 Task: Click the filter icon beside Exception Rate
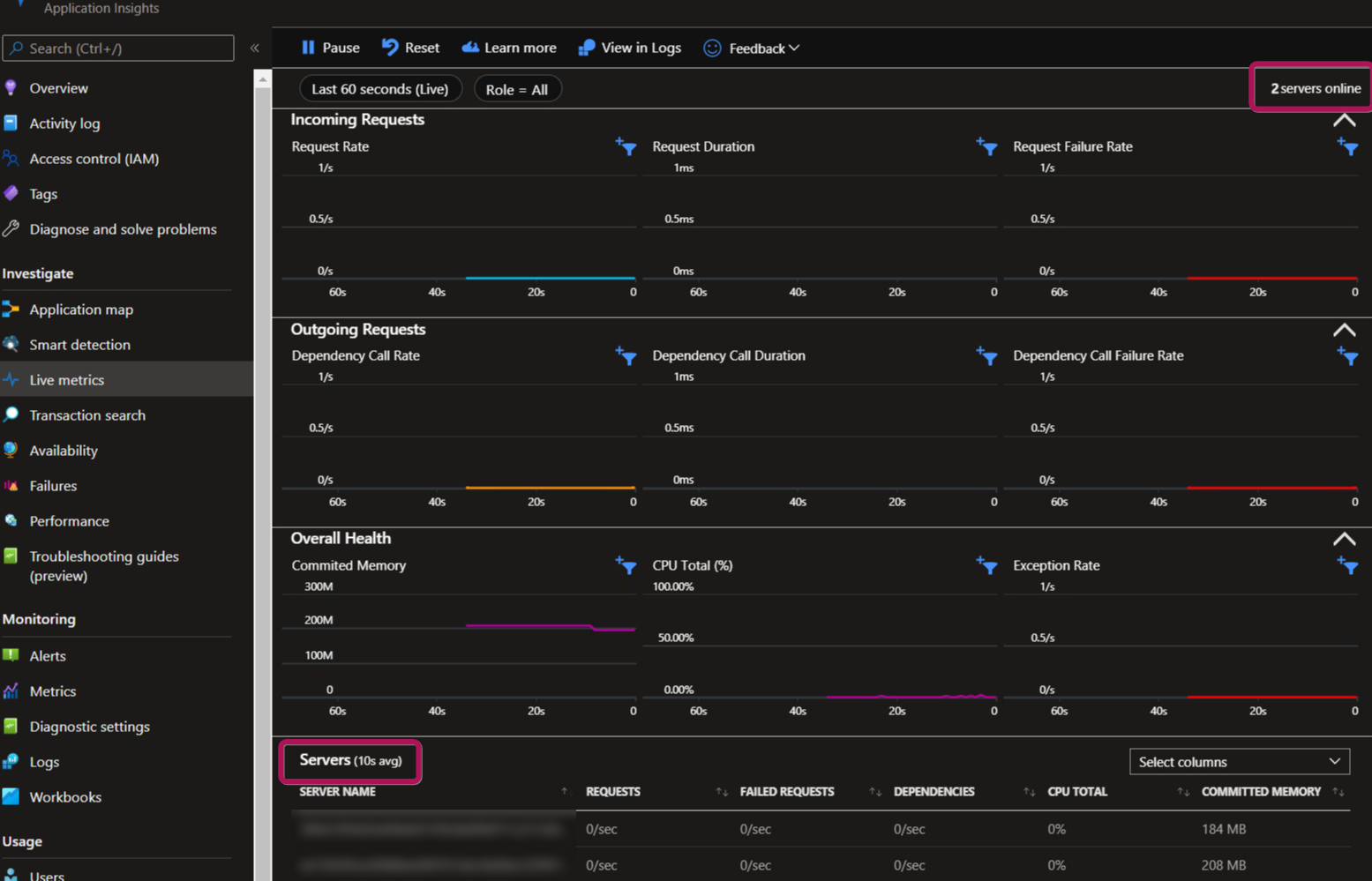[1346, 565]
